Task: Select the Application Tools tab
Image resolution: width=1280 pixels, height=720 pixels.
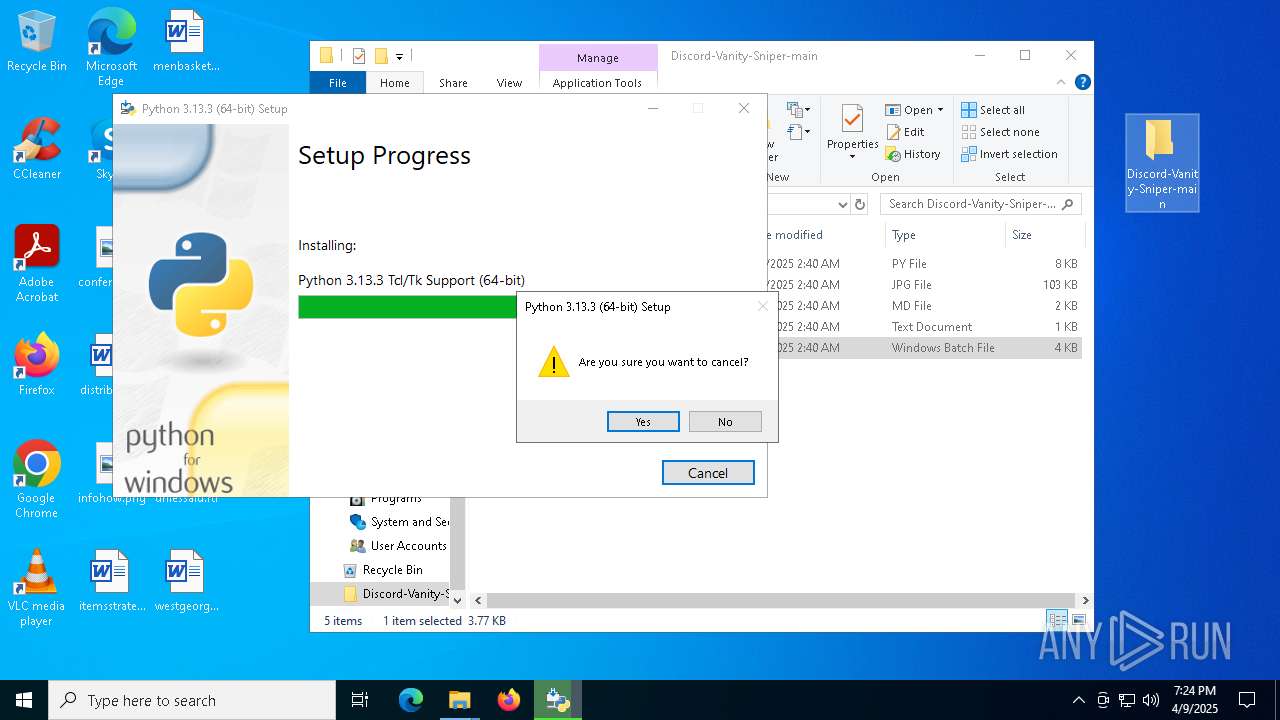Action: point(597,83)
